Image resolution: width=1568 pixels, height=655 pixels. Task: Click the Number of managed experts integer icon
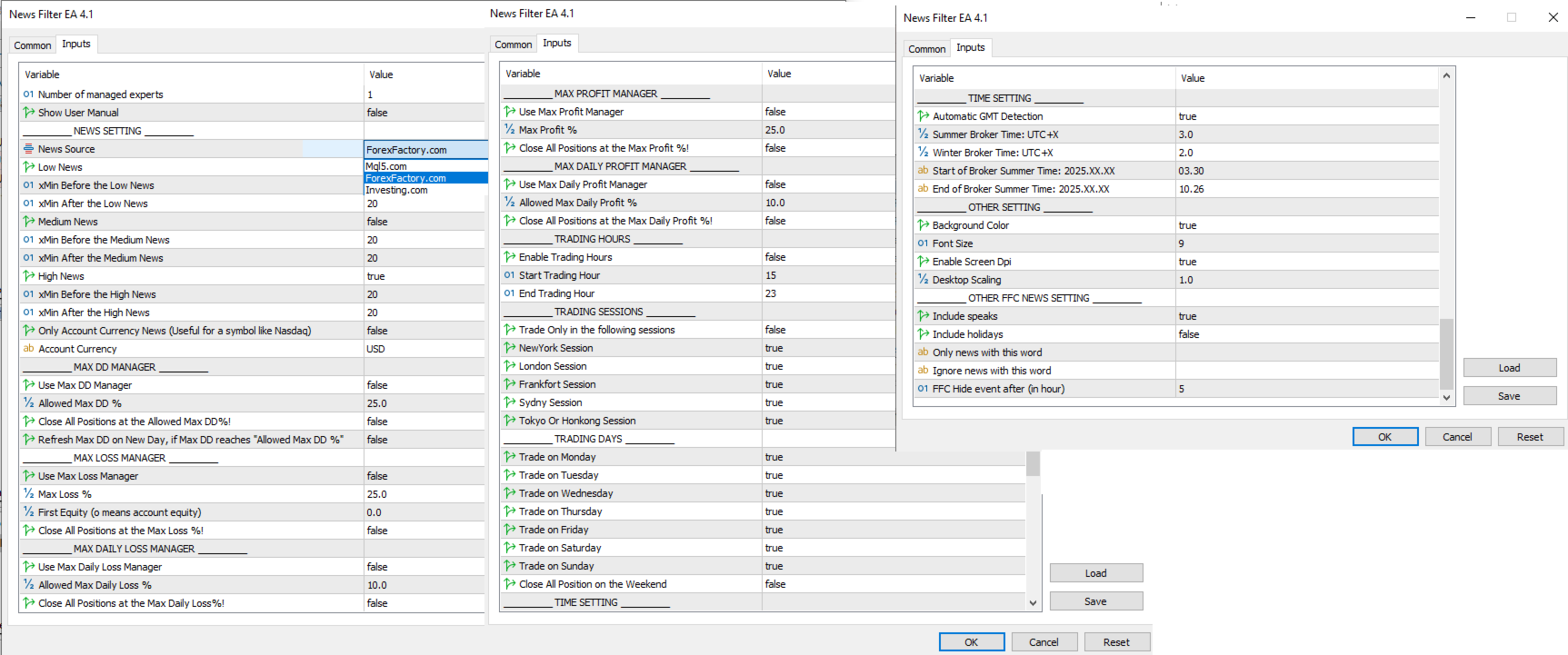pos(29,94)
